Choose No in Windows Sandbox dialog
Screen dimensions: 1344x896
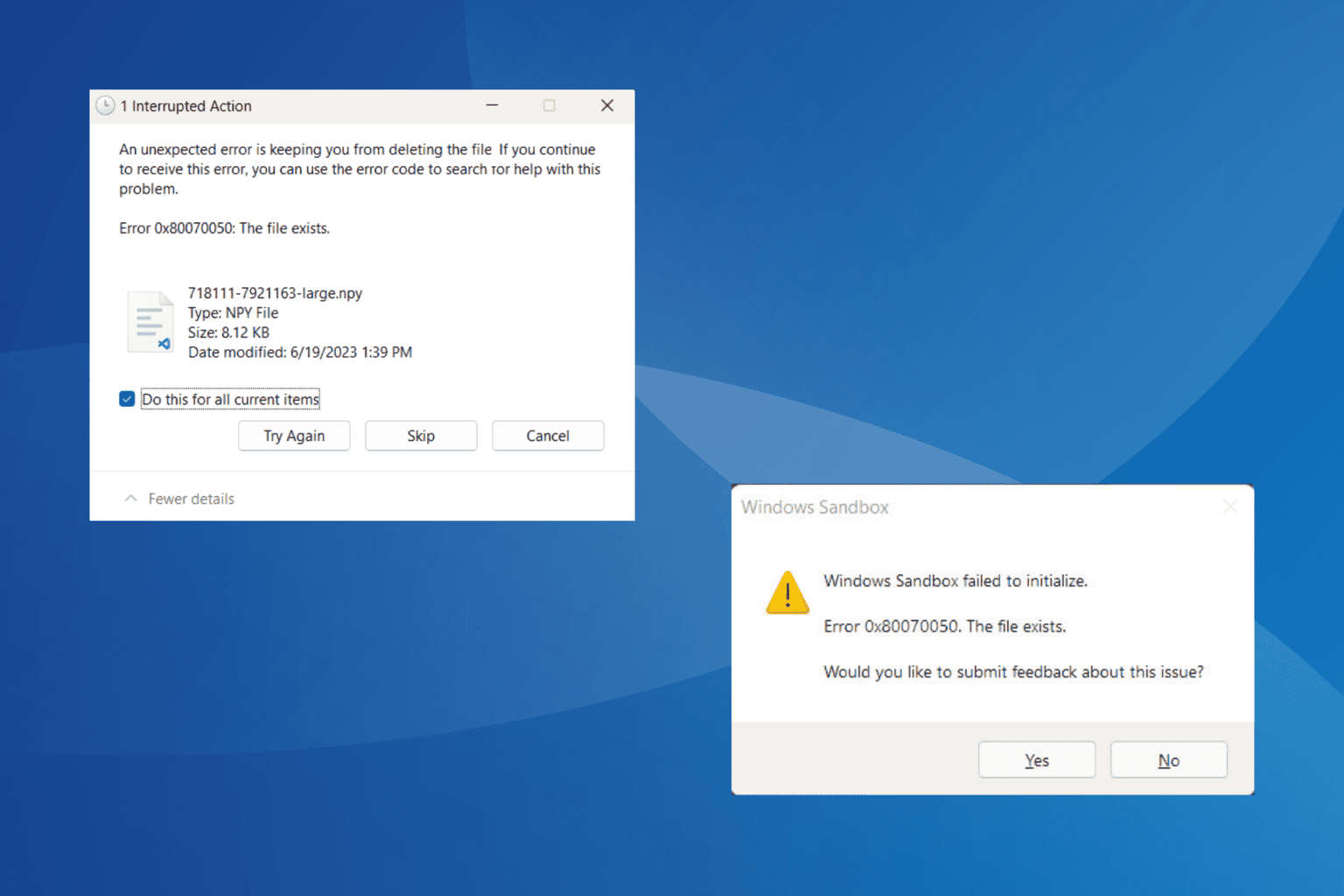point(1169,760)
